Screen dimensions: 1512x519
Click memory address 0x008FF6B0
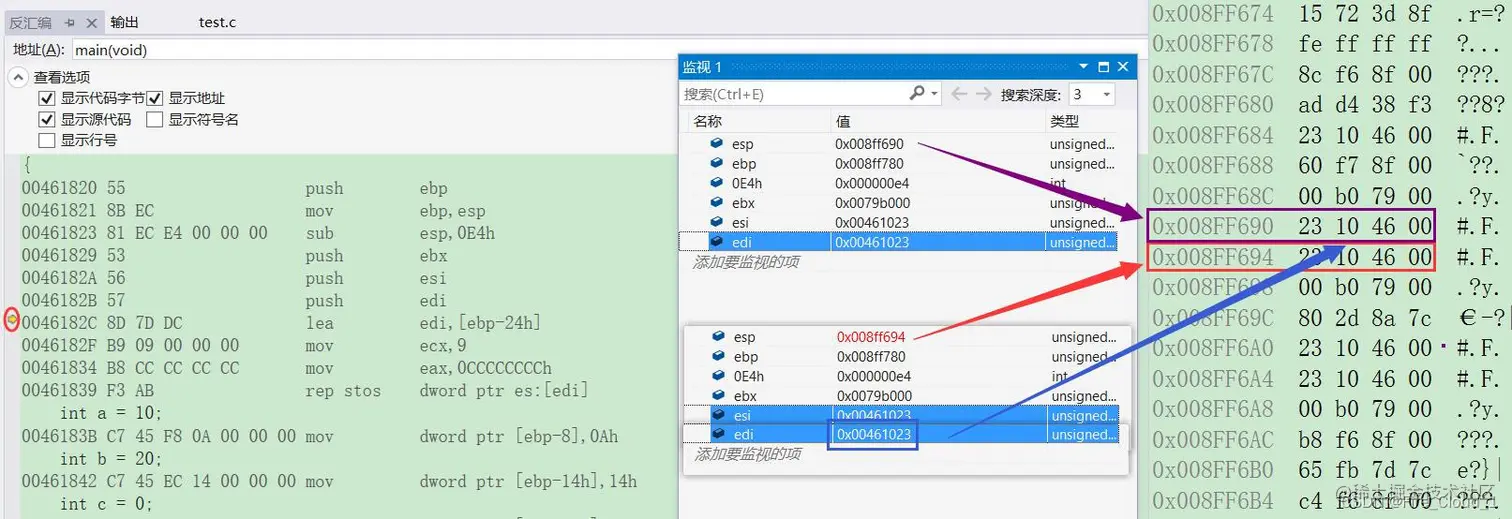[x=1213, y=470]
